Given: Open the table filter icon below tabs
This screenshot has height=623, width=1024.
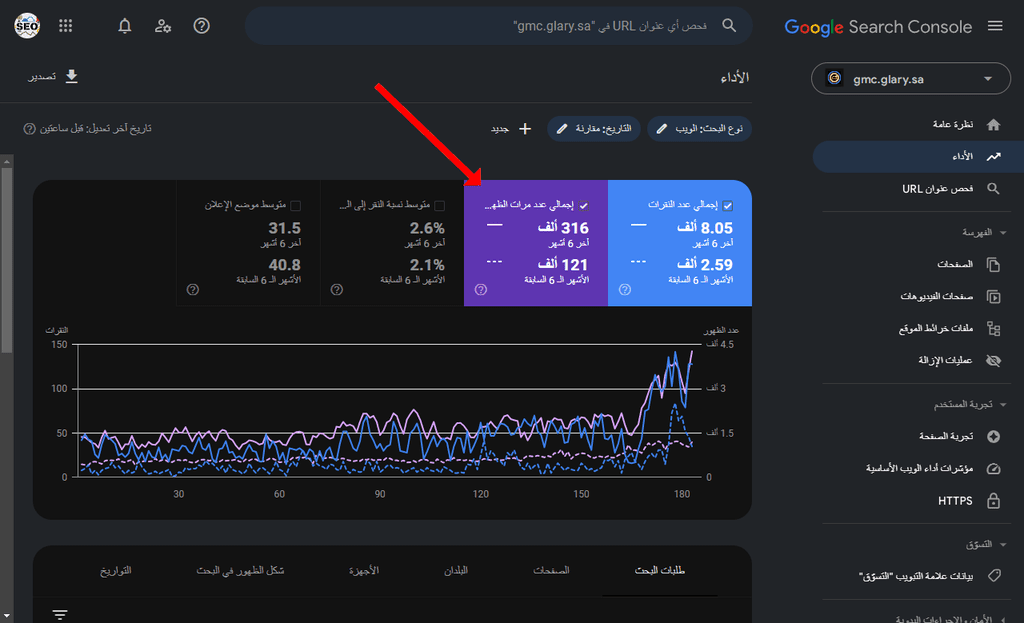Looking at the screenshot, I should tap(60, 615).
